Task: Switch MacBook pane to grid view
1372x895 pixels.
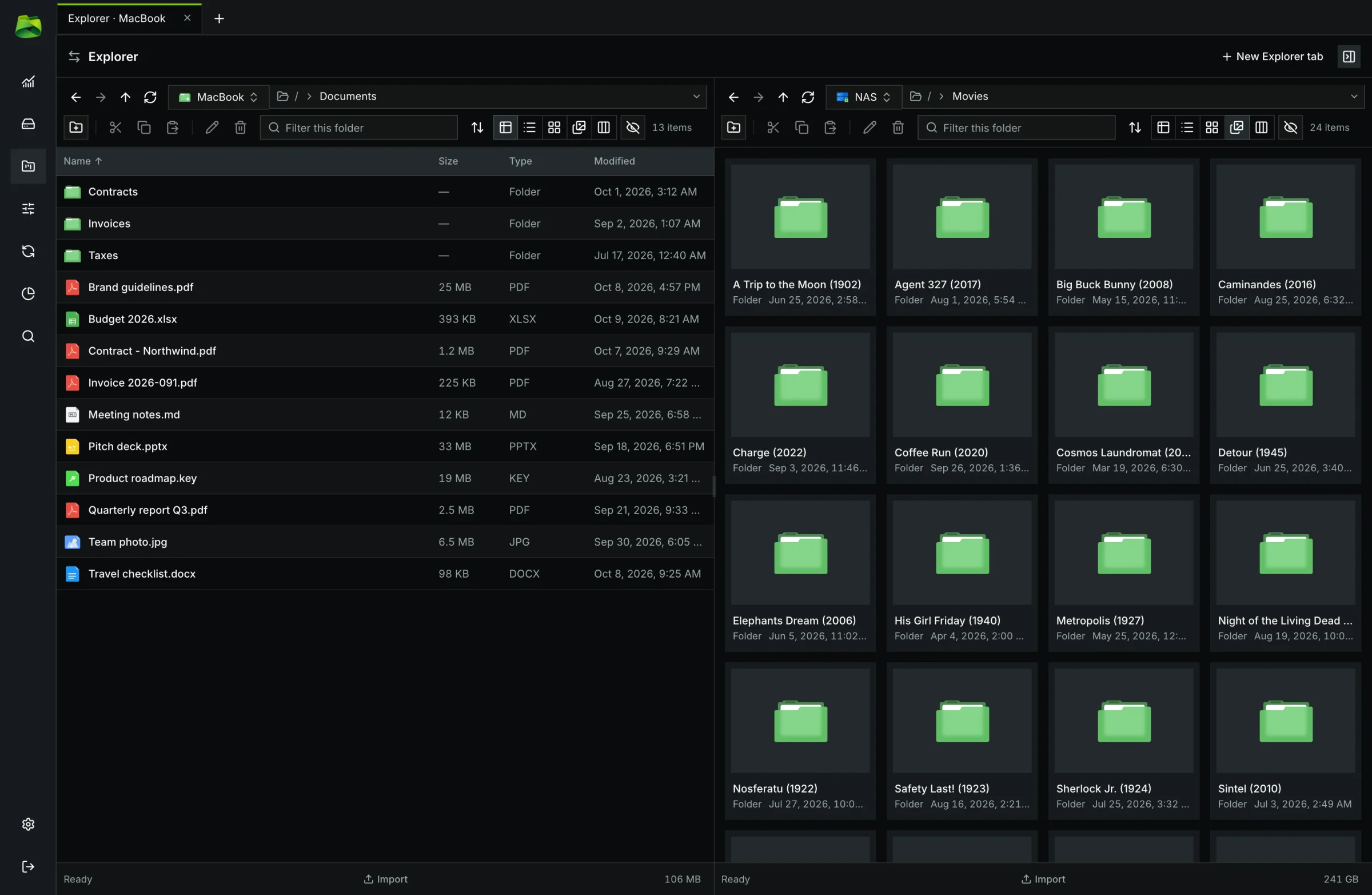Action: pyautogui.click(x=554, y=128)
